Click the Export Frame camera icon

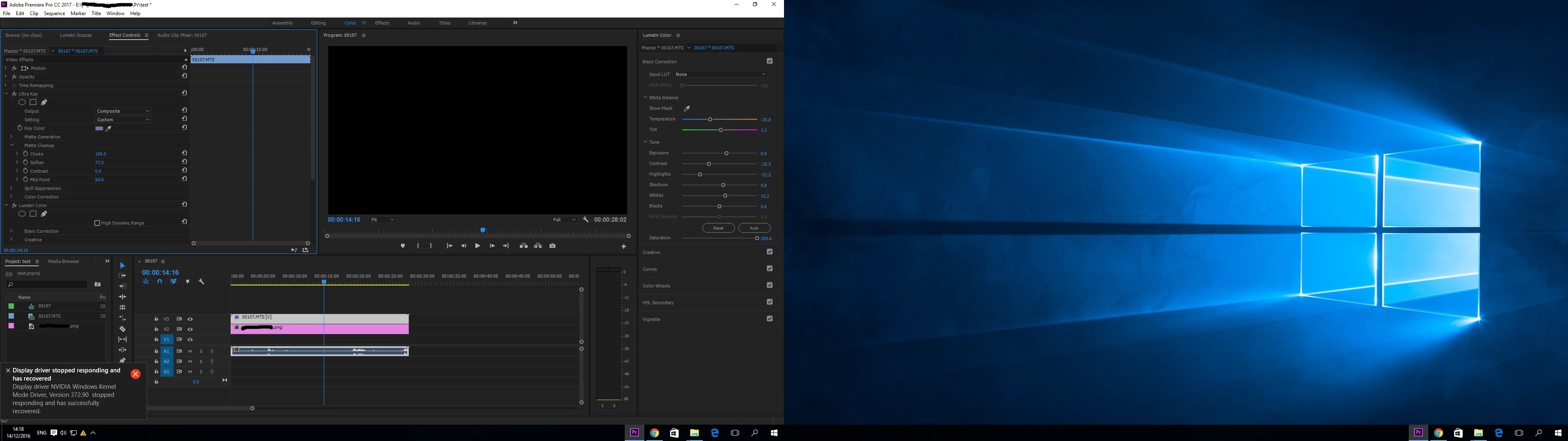point(552,246)
